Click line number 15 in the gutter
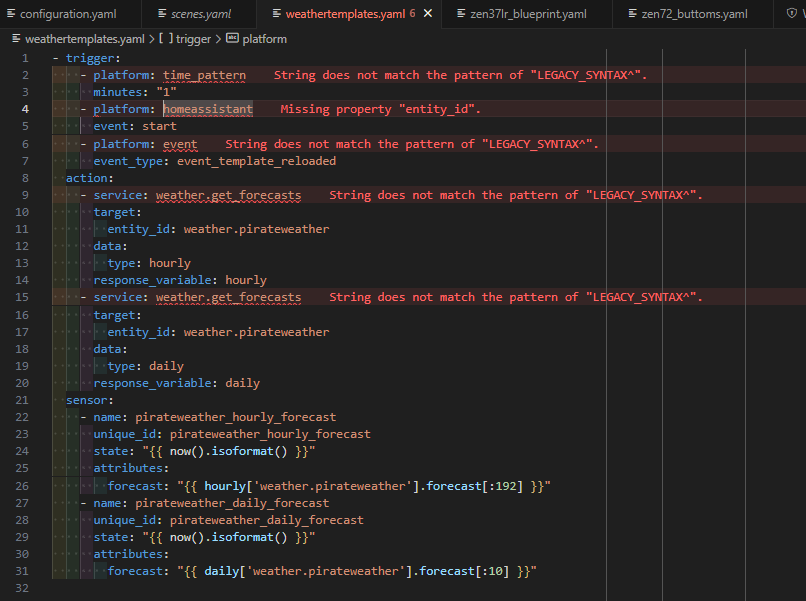This screenshot has height=601, width=806. tap(22, 297)
